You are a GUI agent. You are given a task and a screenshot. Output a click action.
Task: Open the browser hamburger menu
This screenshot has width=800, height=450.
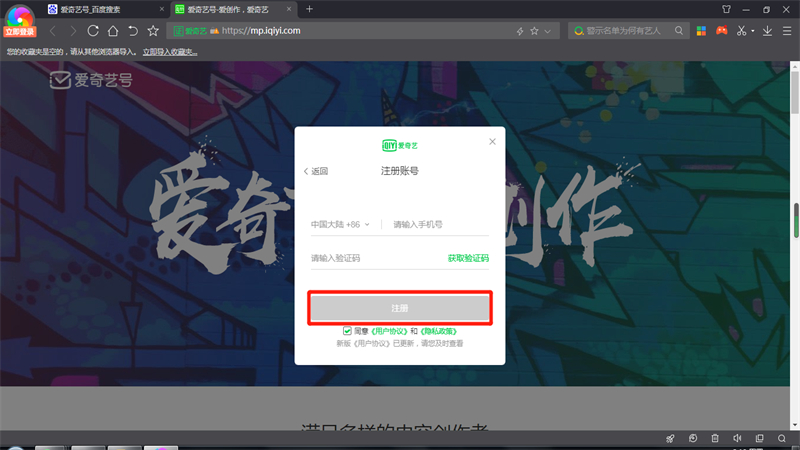[787, 31]
